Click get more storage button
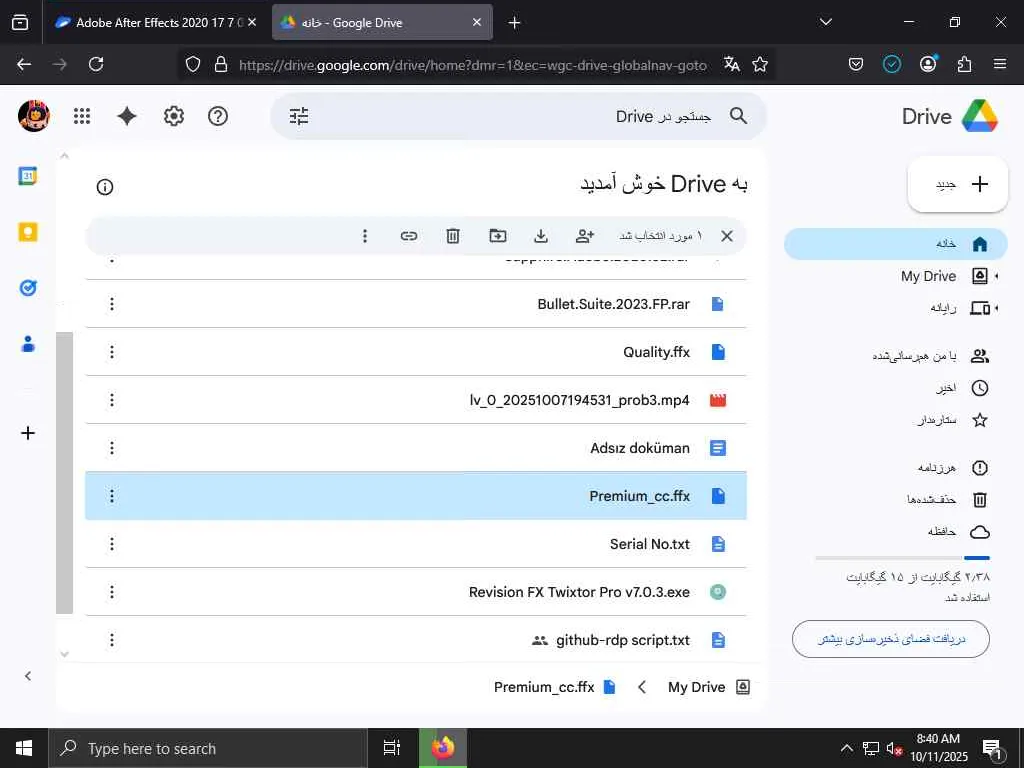The height and width of the screenshot is (768, 1024). pyautogui.click(x=891, y=639)
